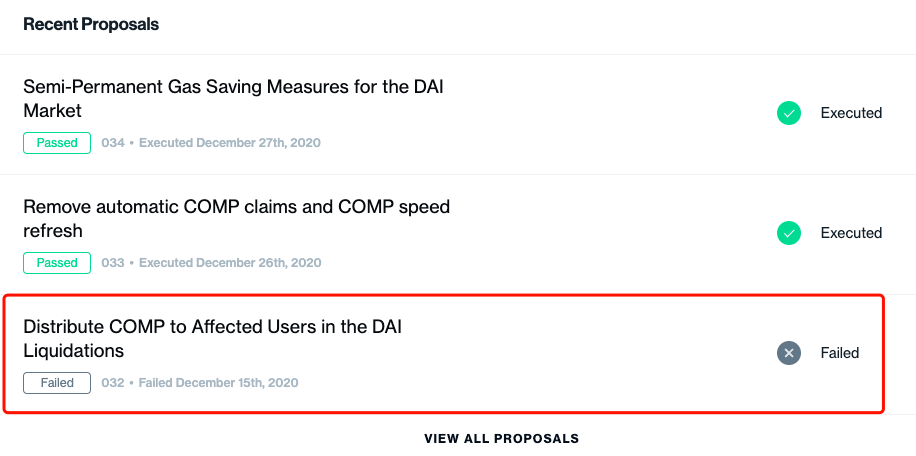The height and width of the screenshot is (456, 916).
Task: Click 'Failed December 15th, 2020' date text
Action: click(x=218, y=383)
